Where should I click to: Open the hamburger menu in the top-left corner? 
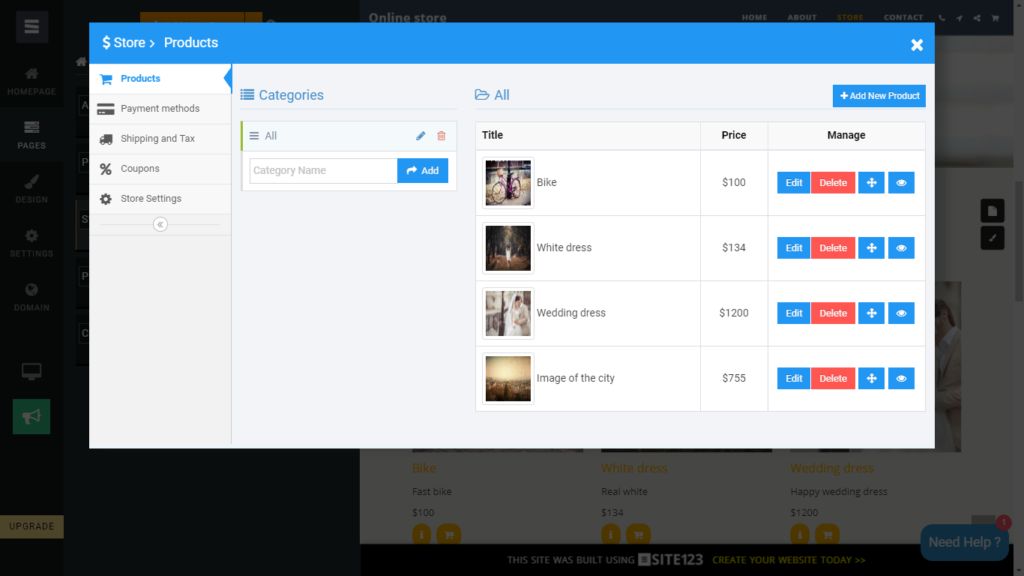(32, 27)
